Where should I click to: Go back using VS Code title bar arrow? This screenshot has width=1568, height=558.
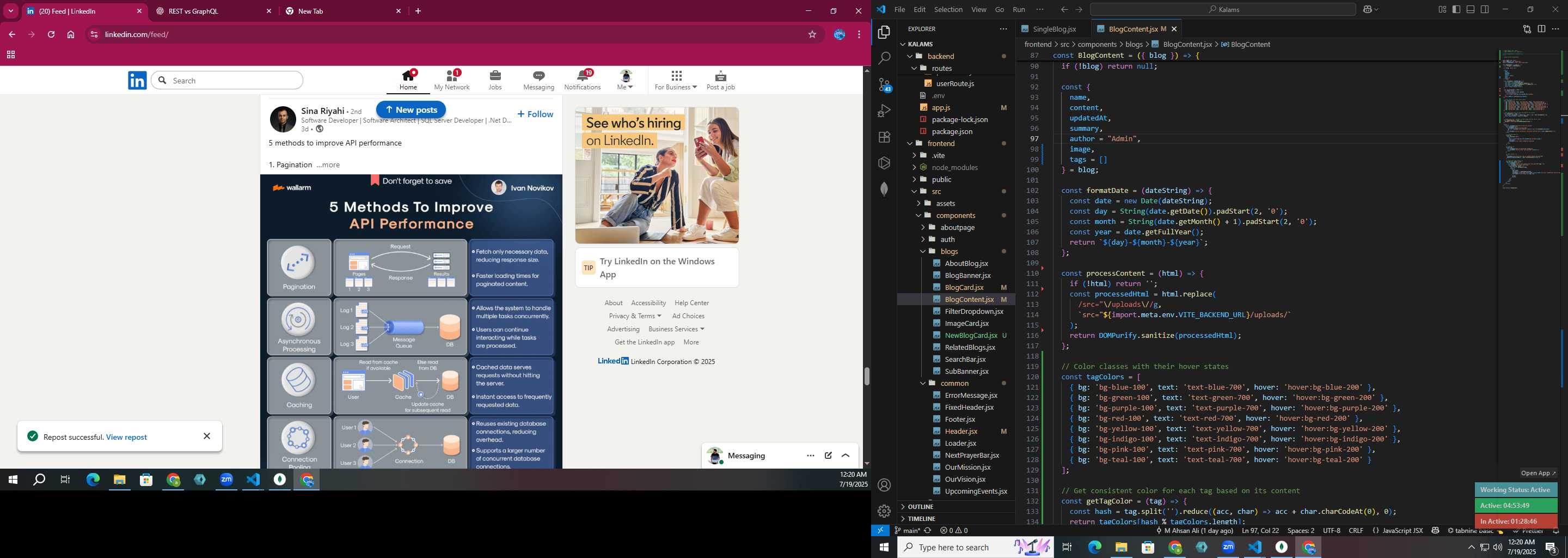[1064, 9]
